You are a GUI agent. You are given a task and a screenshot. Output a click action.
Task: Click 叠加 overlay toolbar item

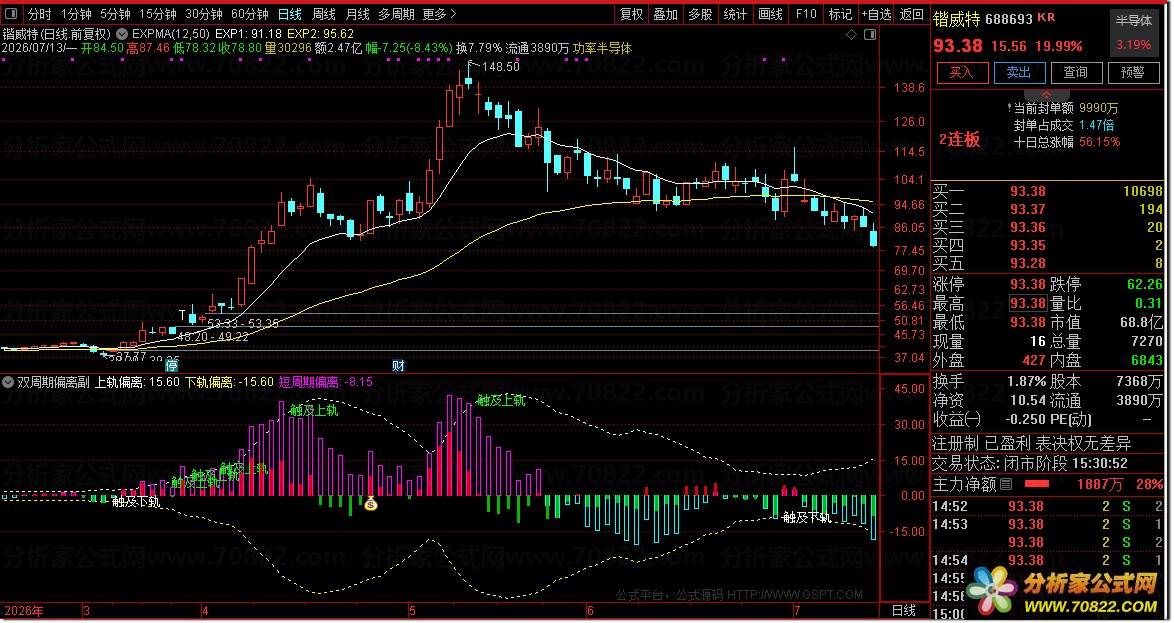pyautogui.click(x=665, y=13)
